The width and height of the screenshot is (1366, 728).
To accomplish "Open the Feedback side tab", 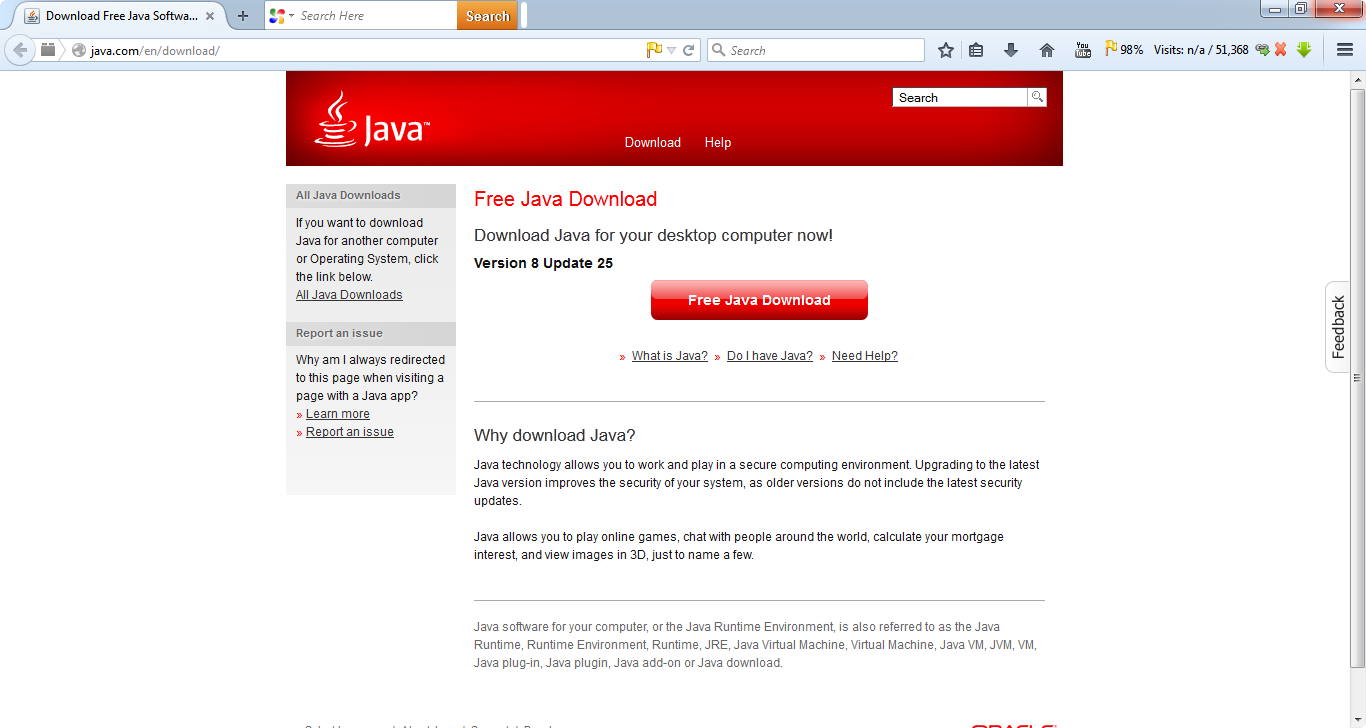I will tap(1338, 327).
